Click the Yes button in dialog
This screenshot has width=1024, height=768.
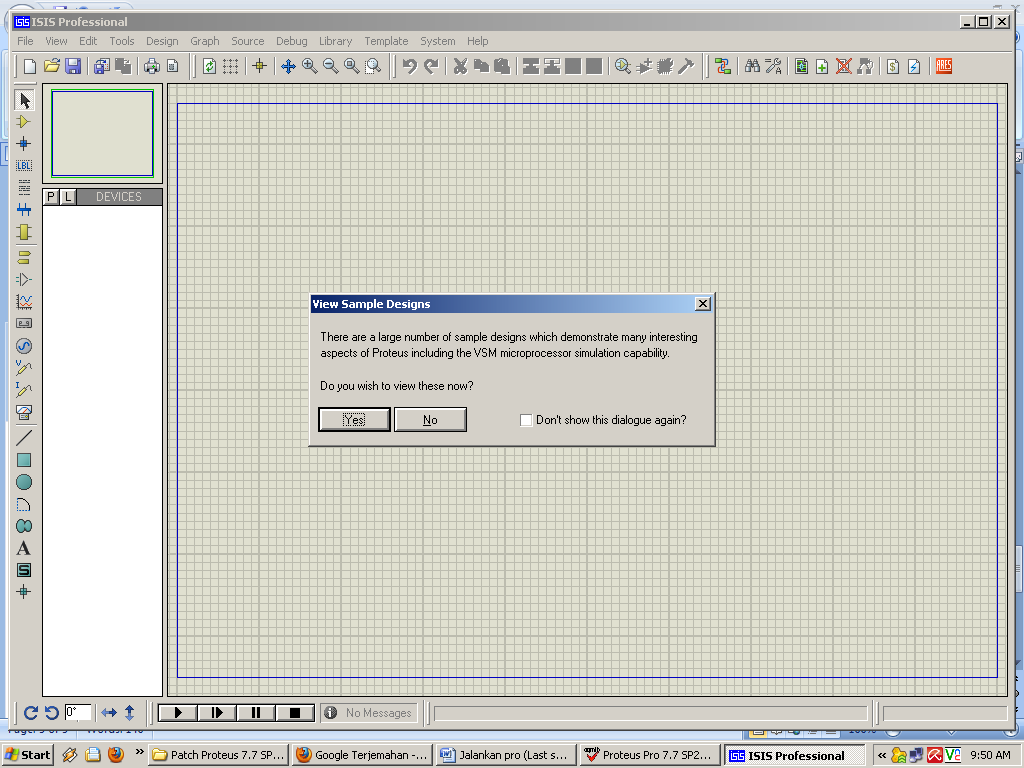354,420
